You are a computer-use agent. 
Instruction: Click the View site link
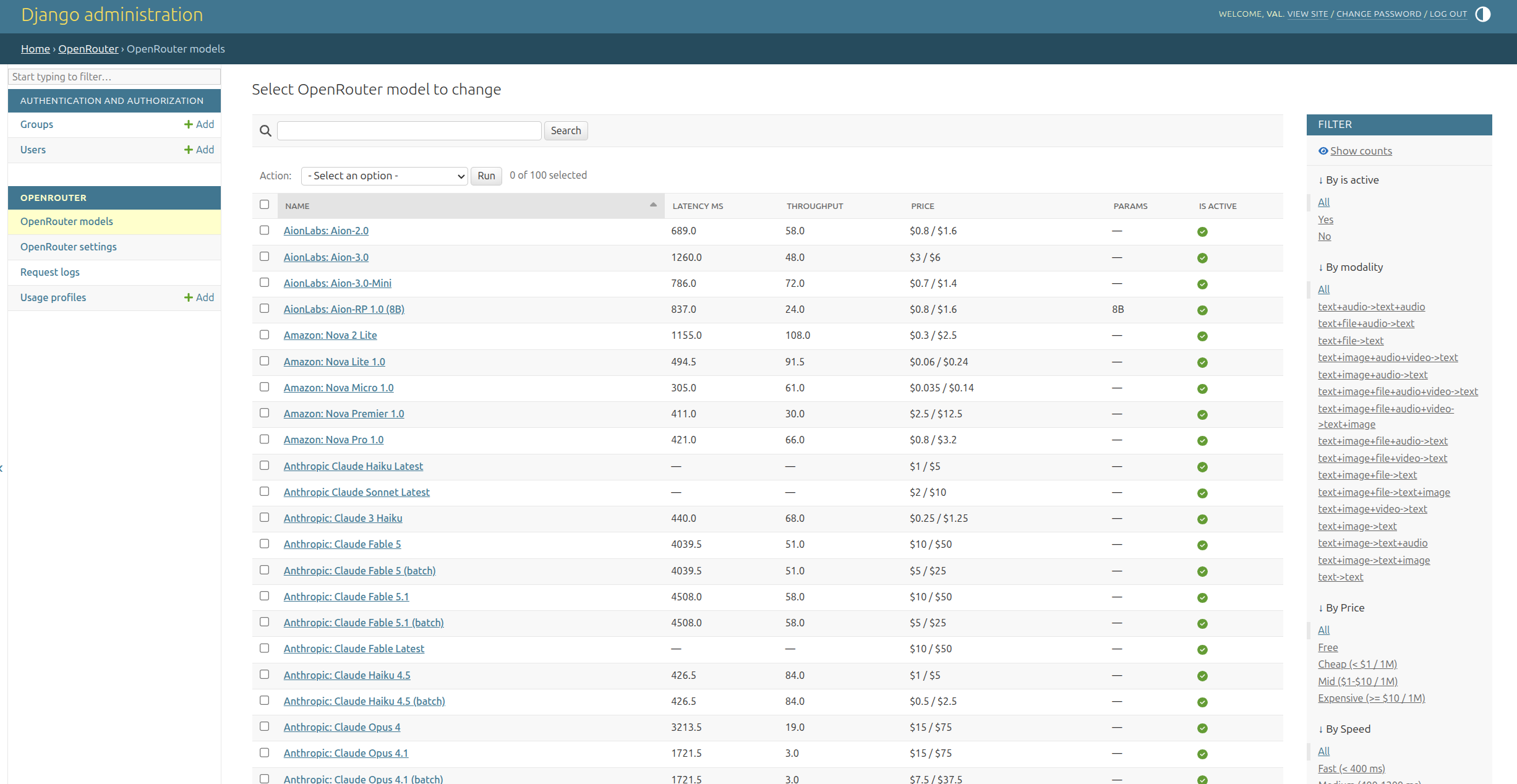tap(1307, 14)
